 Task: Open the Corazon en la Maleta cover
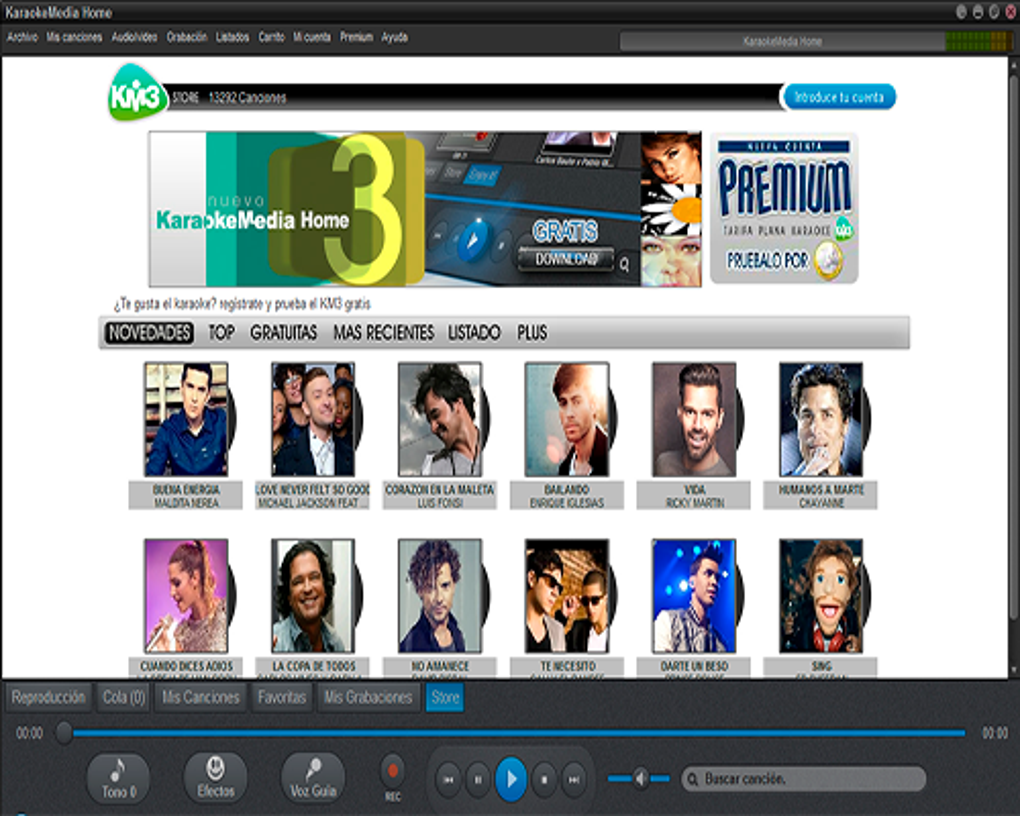tap(440, 419)
